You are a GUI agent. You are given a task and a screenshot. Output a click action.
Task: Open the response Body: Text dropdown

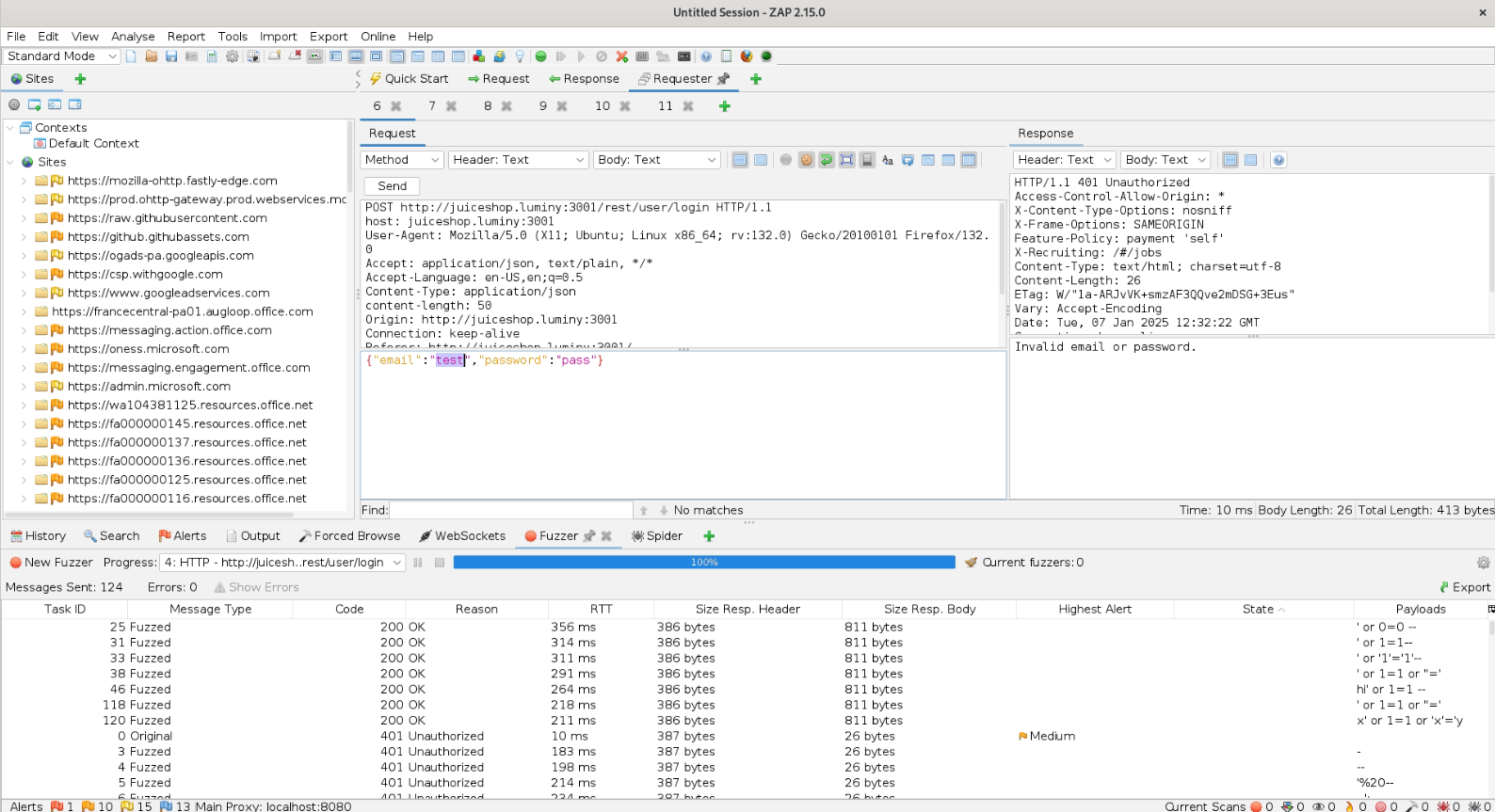coord(1165,160)
